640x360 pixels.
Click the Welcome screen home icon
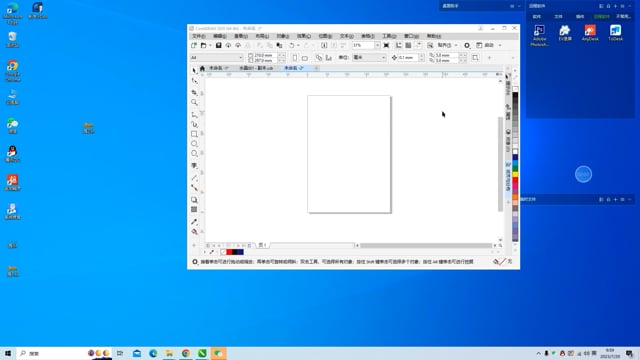202,68
